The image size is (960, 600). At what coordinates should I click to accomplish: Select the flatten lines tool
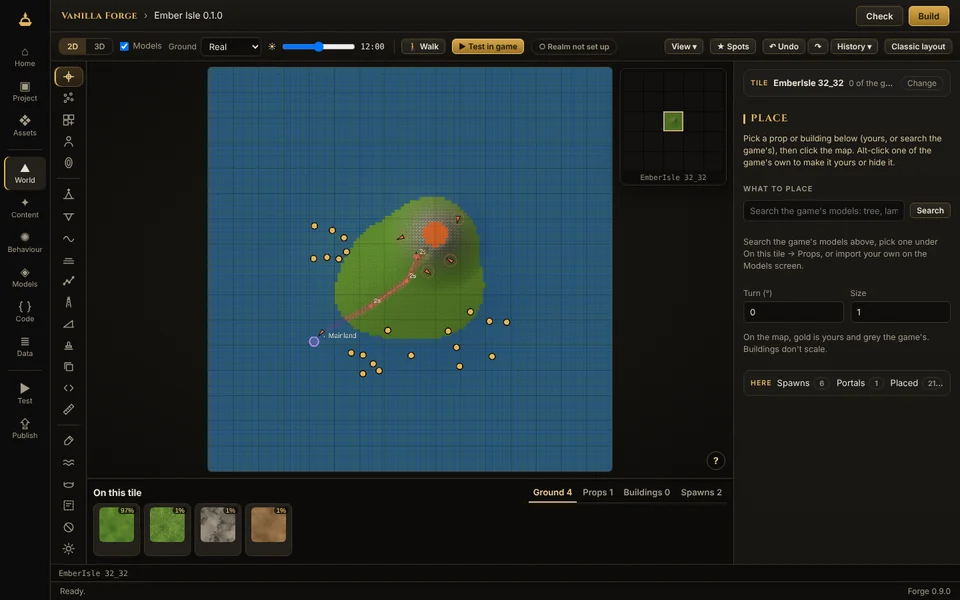pos(69,260)
